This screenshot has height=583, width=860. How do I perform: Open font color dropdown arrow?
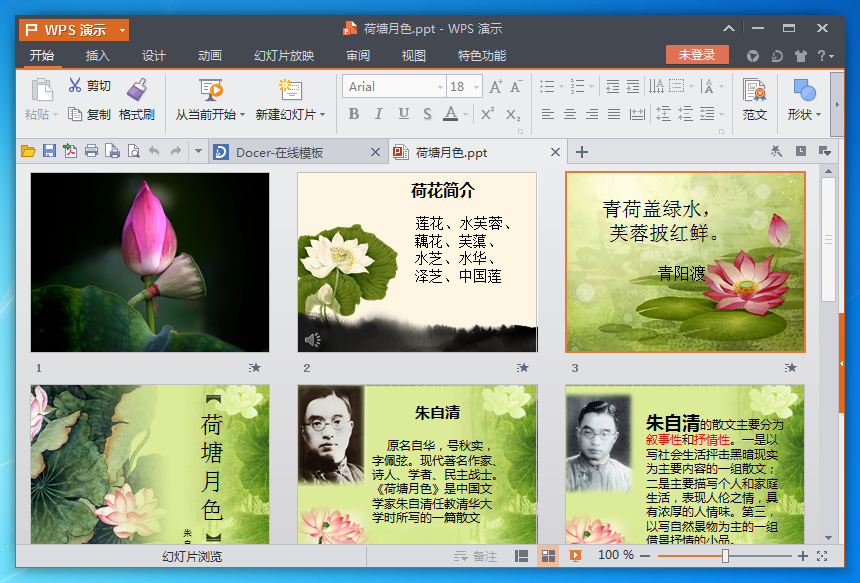point(466,114)
